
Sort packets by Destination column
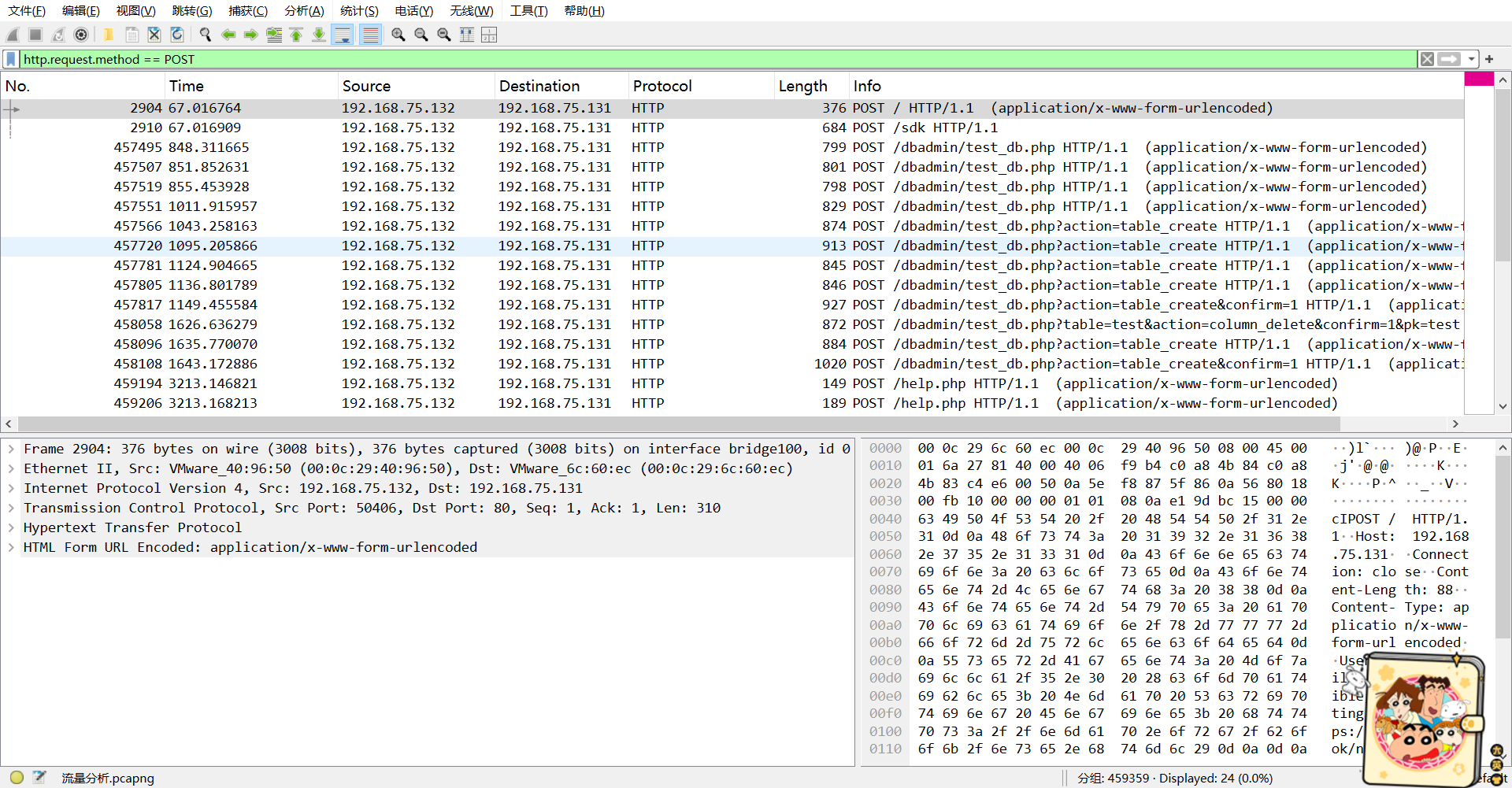pos(561,86)
